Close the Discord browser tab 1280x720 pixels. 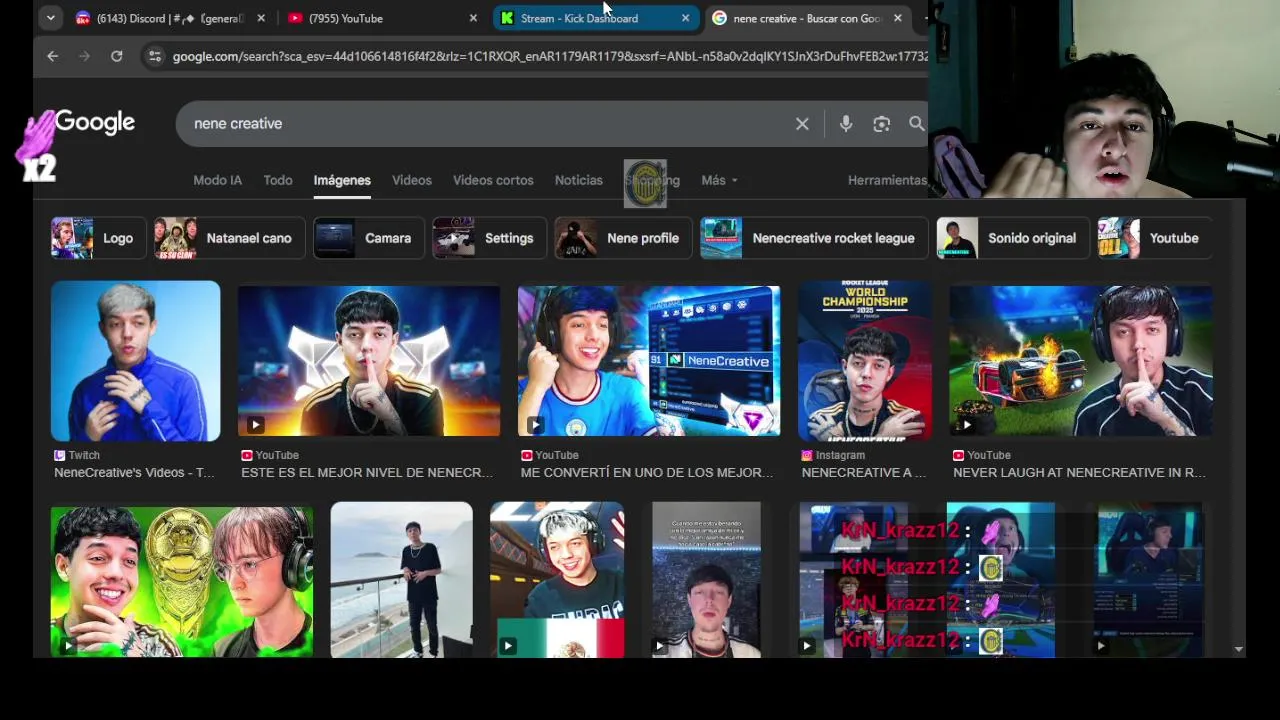(261, 18)
